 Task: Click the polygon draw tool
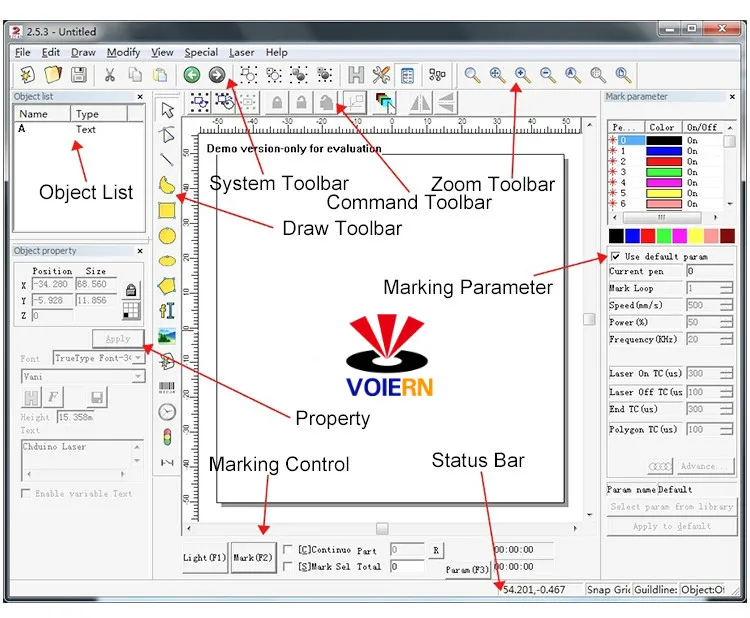click(x=167, y=286)
